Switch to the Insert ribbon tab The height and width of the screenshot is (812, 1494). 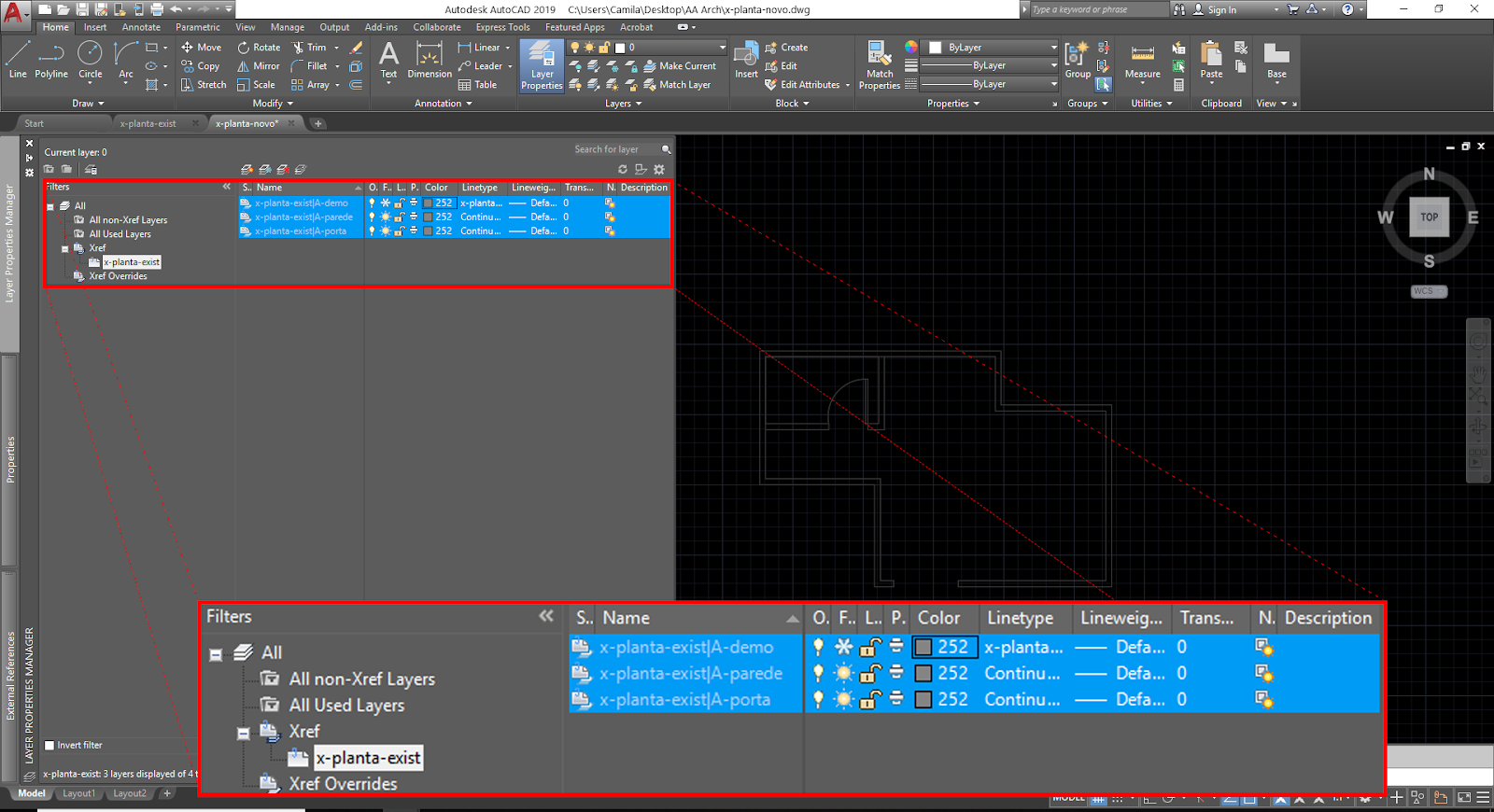pos(95,27)
